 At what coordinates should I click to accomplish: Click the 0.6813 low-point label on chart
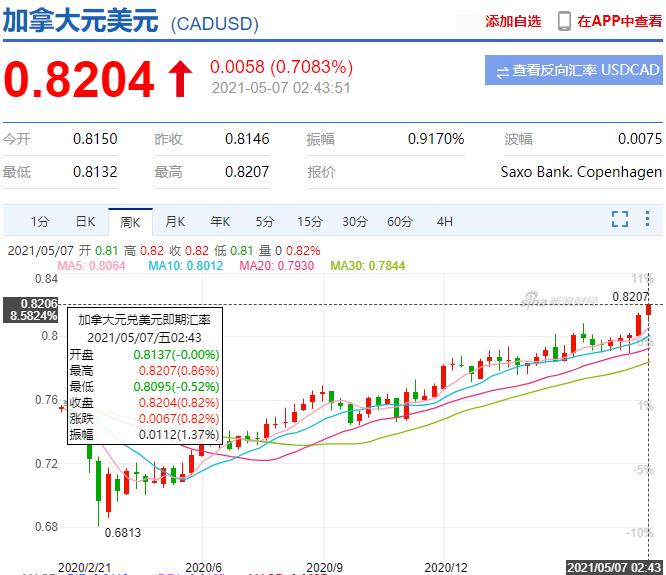[x=123, y=533]
